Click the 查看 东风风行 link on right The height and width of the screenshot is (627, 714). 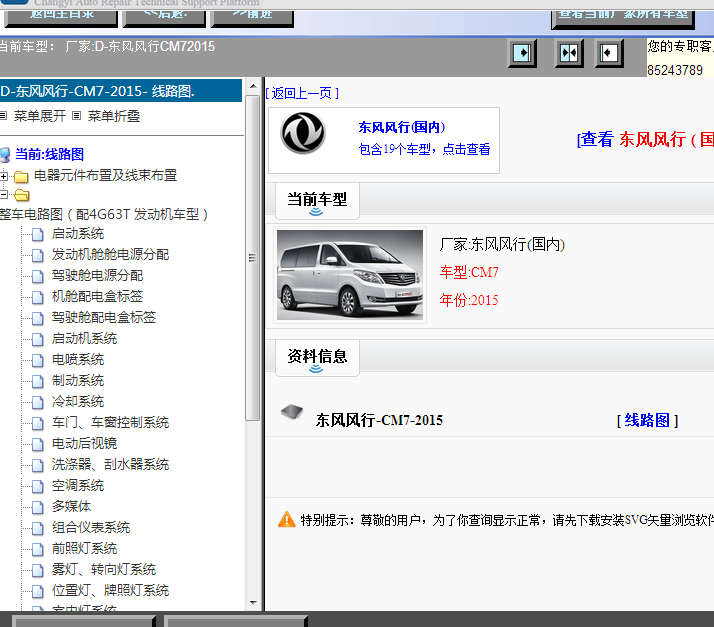(x=645, y=139)
